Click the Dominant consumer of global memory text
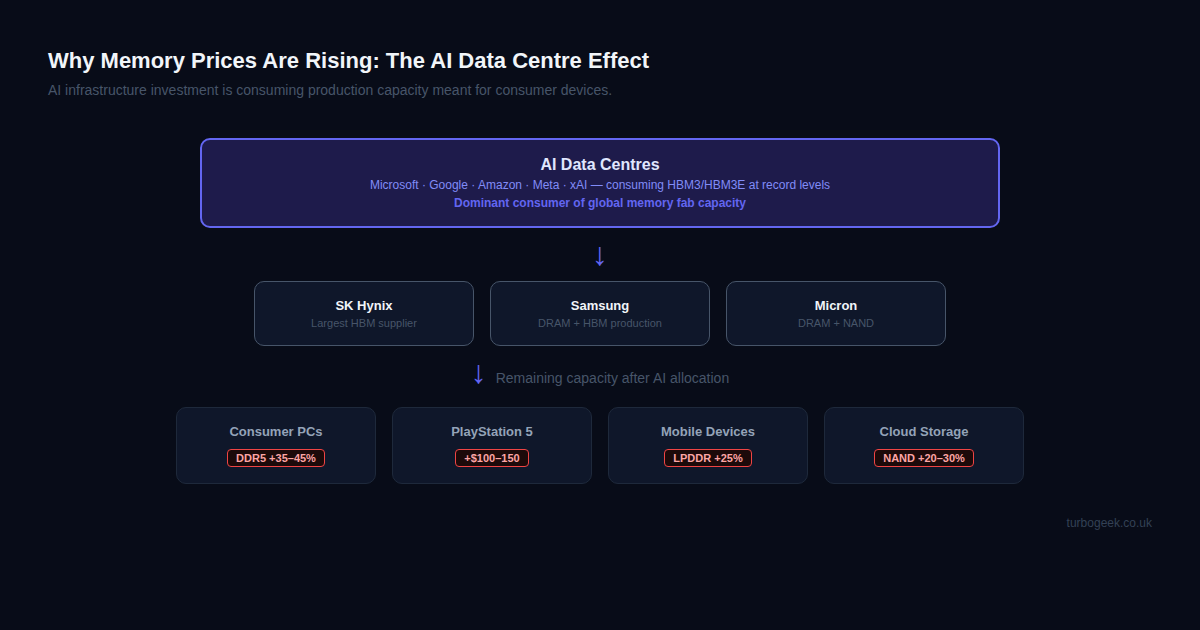Viewport: 1200px width, 630px height. click(x=600, y=203)
